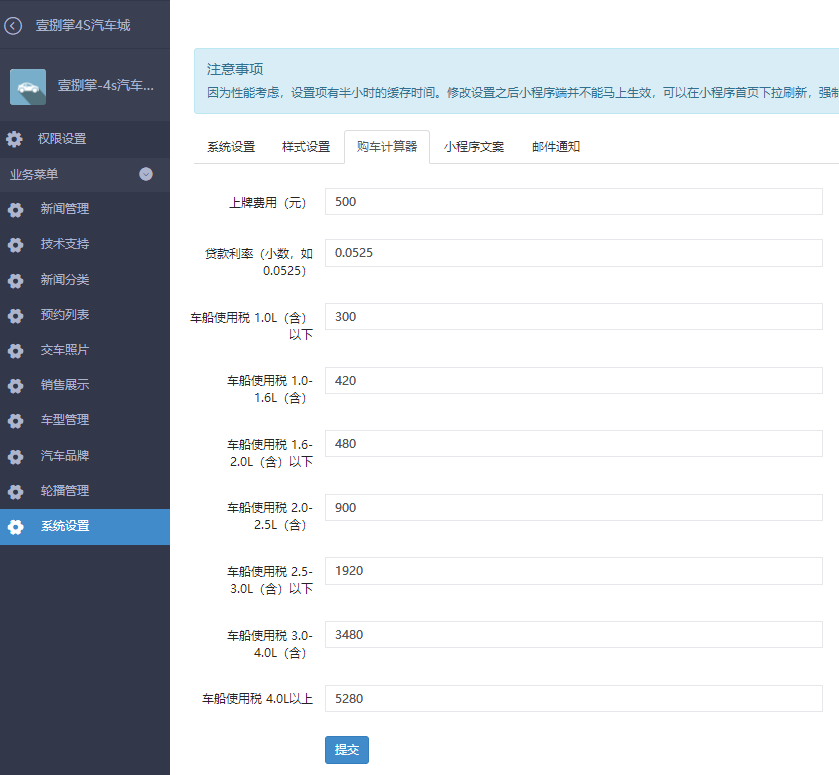Focus the 1.0L(含)以下 tax field with 300
839x775 pixels.
coord(574,316)
